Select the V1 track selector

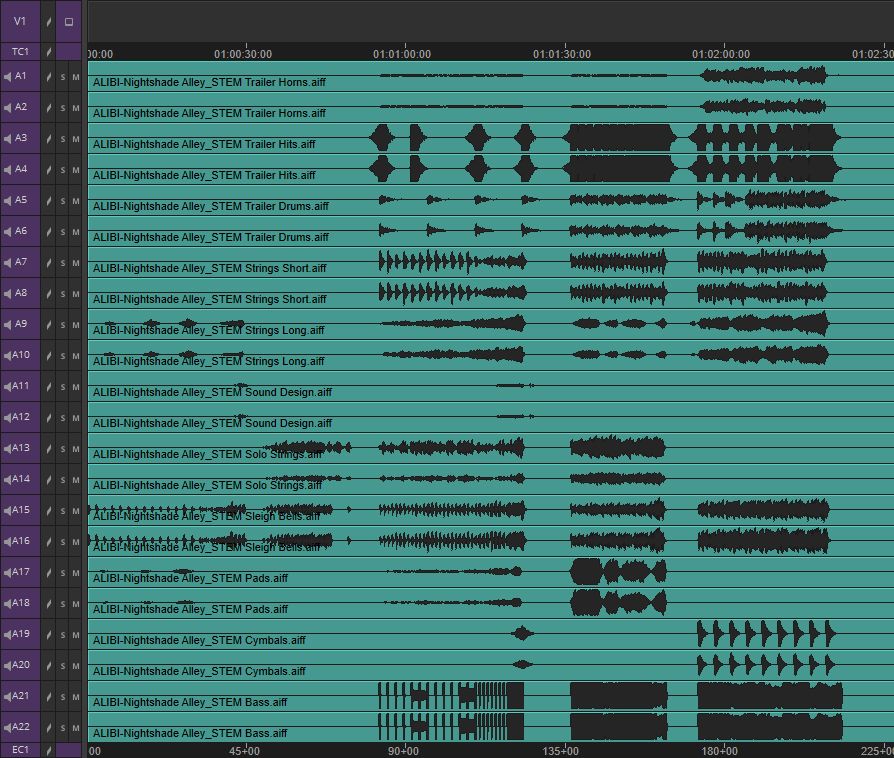20,21
